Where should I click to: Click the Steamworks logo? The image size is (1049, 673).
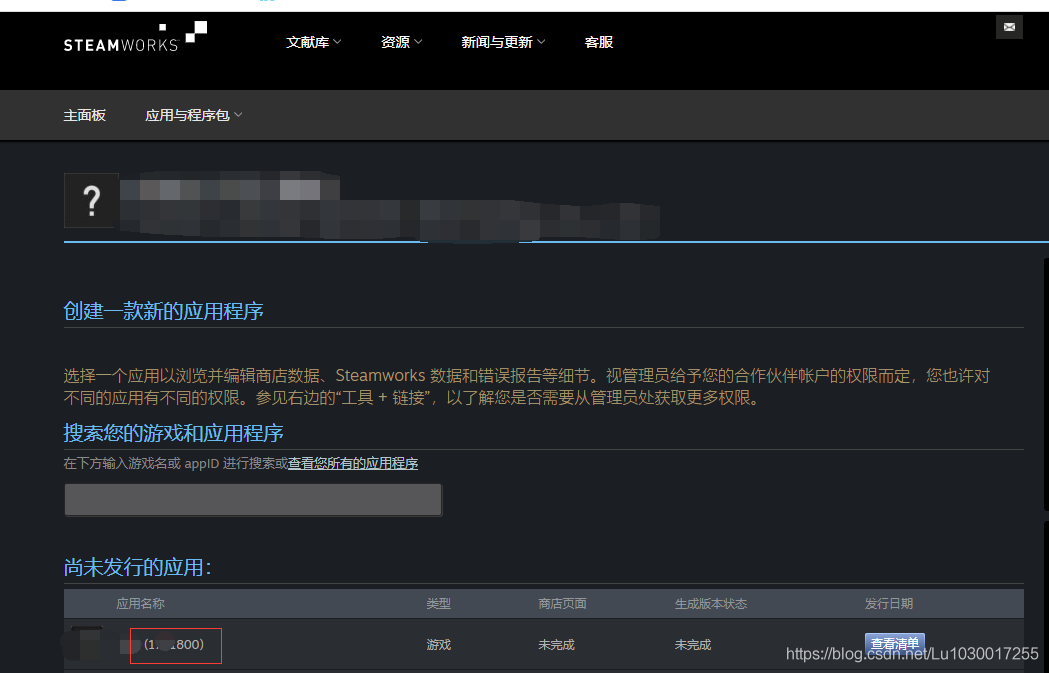tap(135, 37)
